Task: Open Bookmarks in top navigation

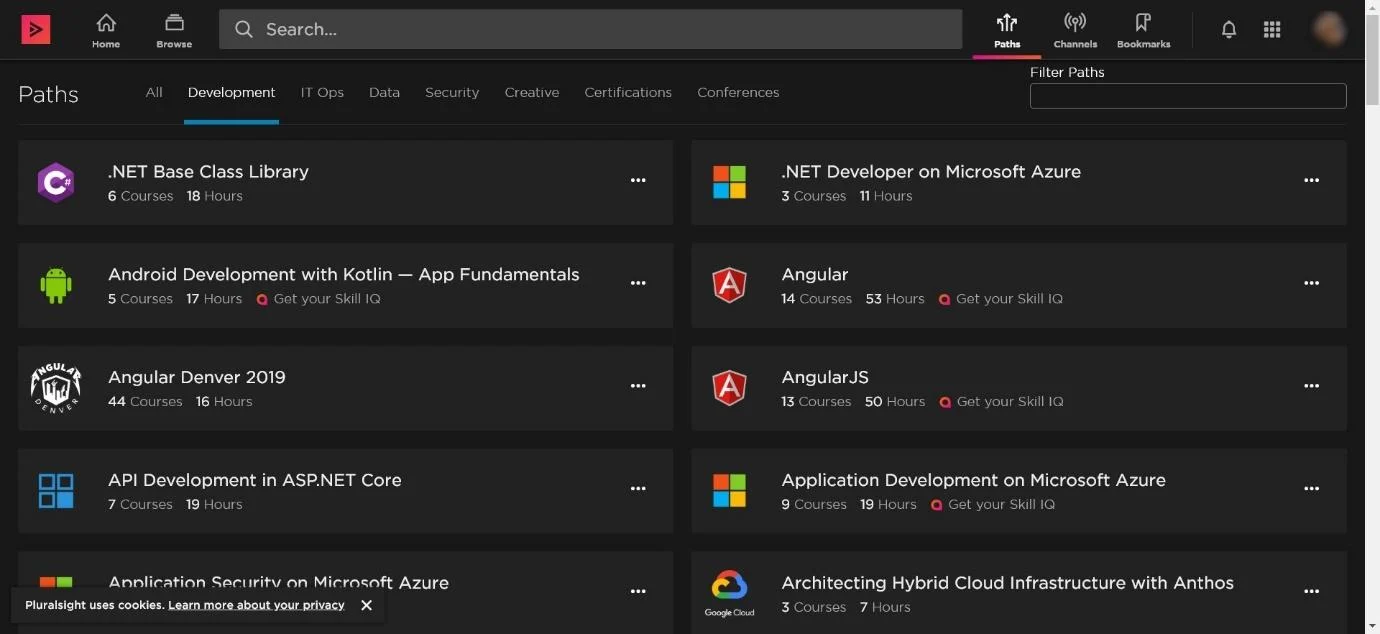Action: pos(1143,30)
